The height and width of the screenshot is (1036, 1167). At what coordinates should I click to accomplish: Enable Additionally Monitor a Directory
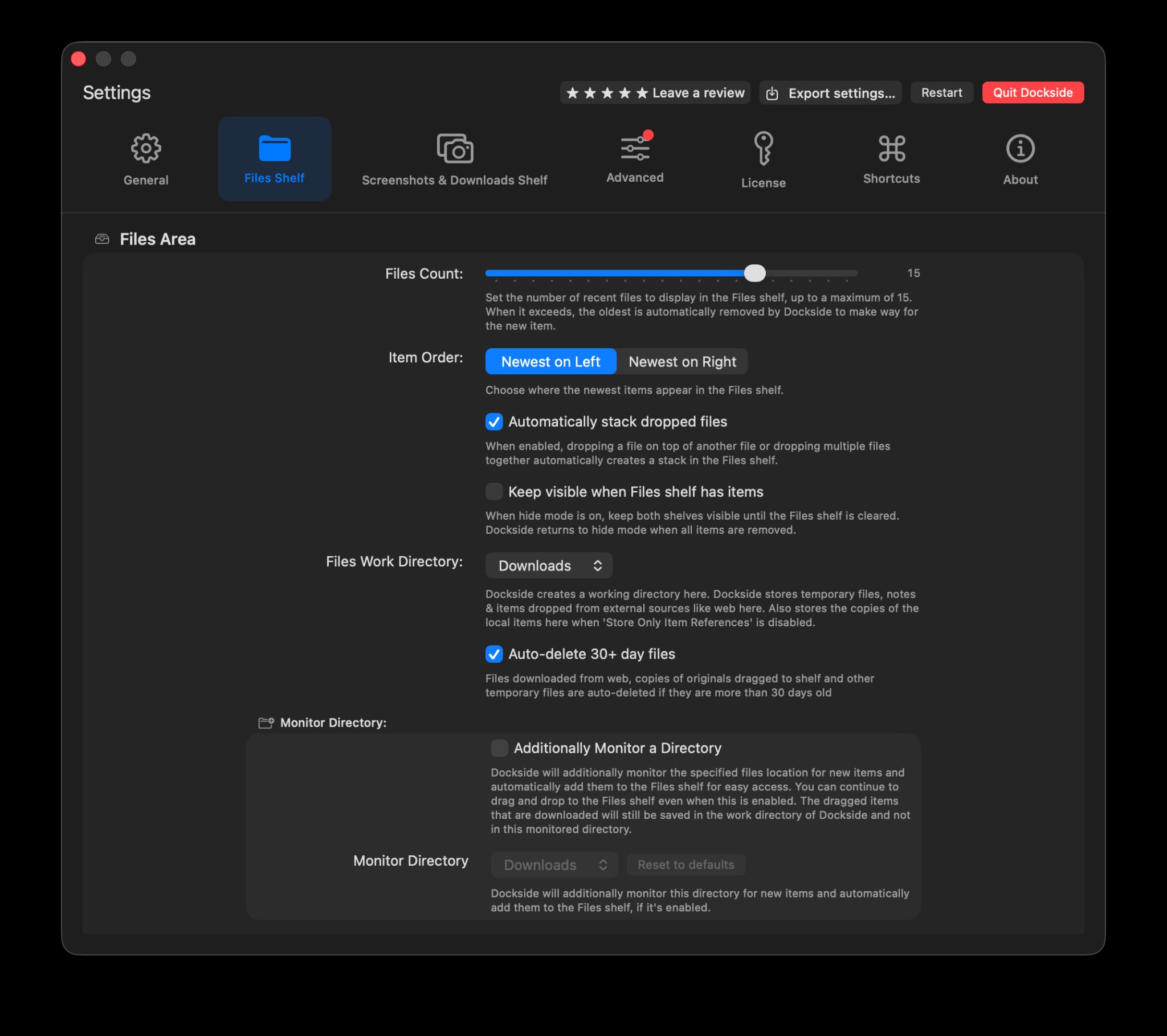coord(499,748)
